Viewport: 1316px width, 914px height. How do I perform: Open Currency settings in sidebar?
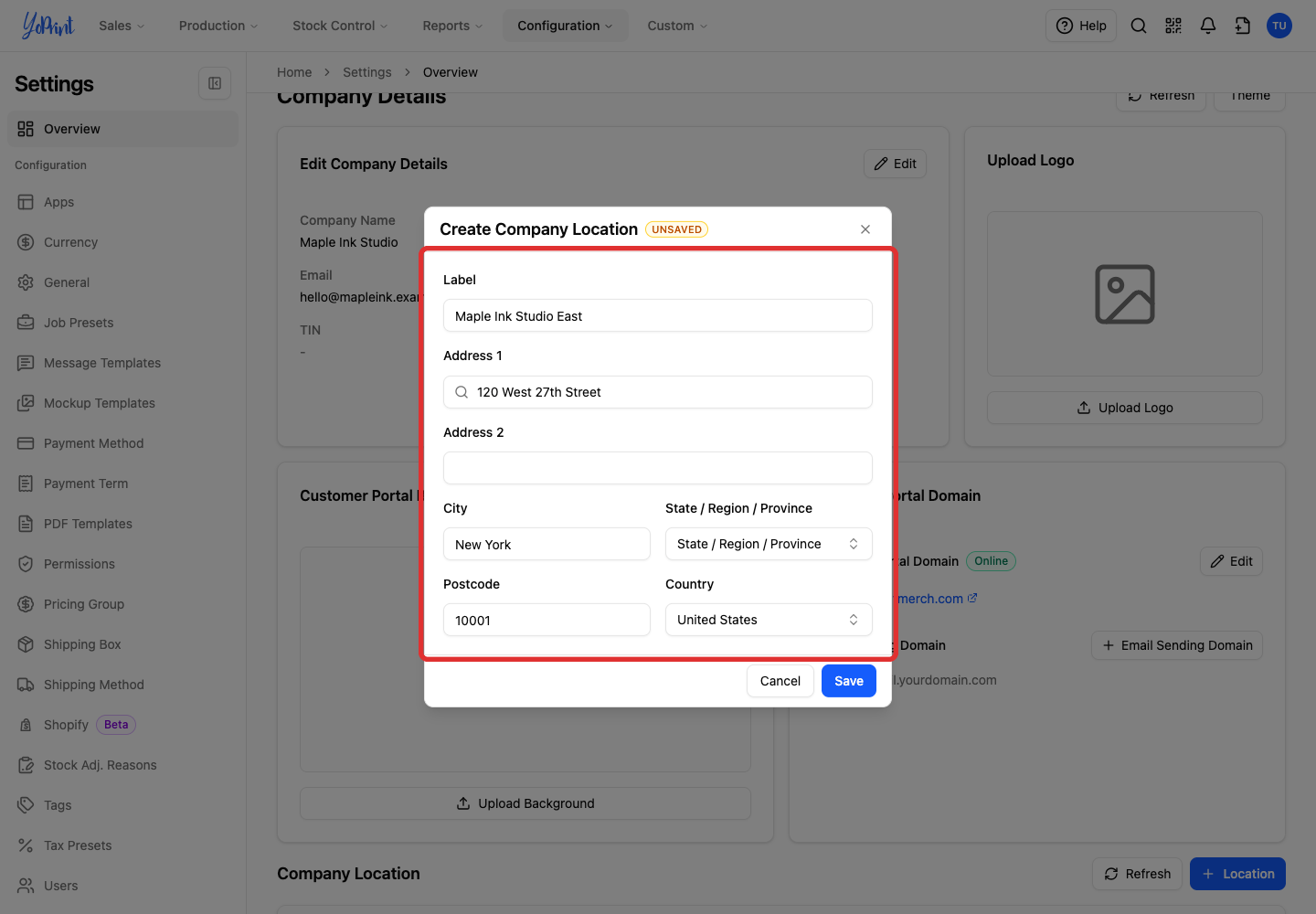[x=122, y=242]
